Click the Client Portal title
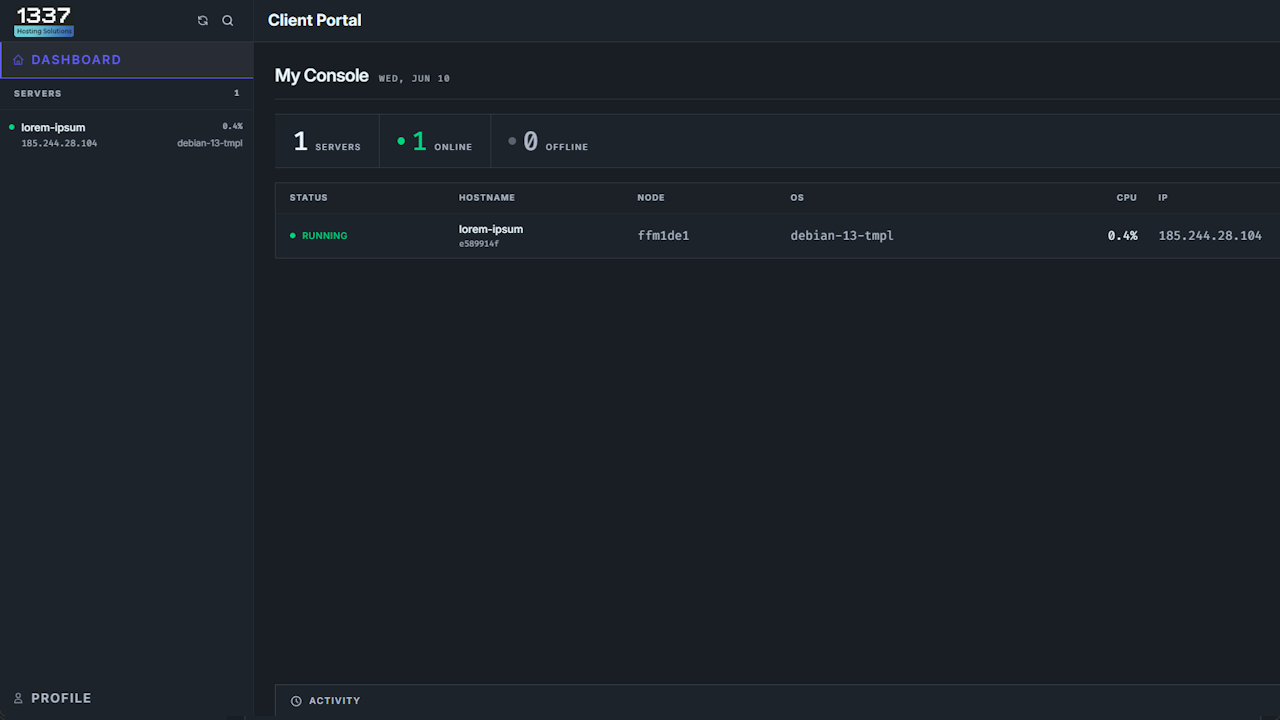 [315, 20]
